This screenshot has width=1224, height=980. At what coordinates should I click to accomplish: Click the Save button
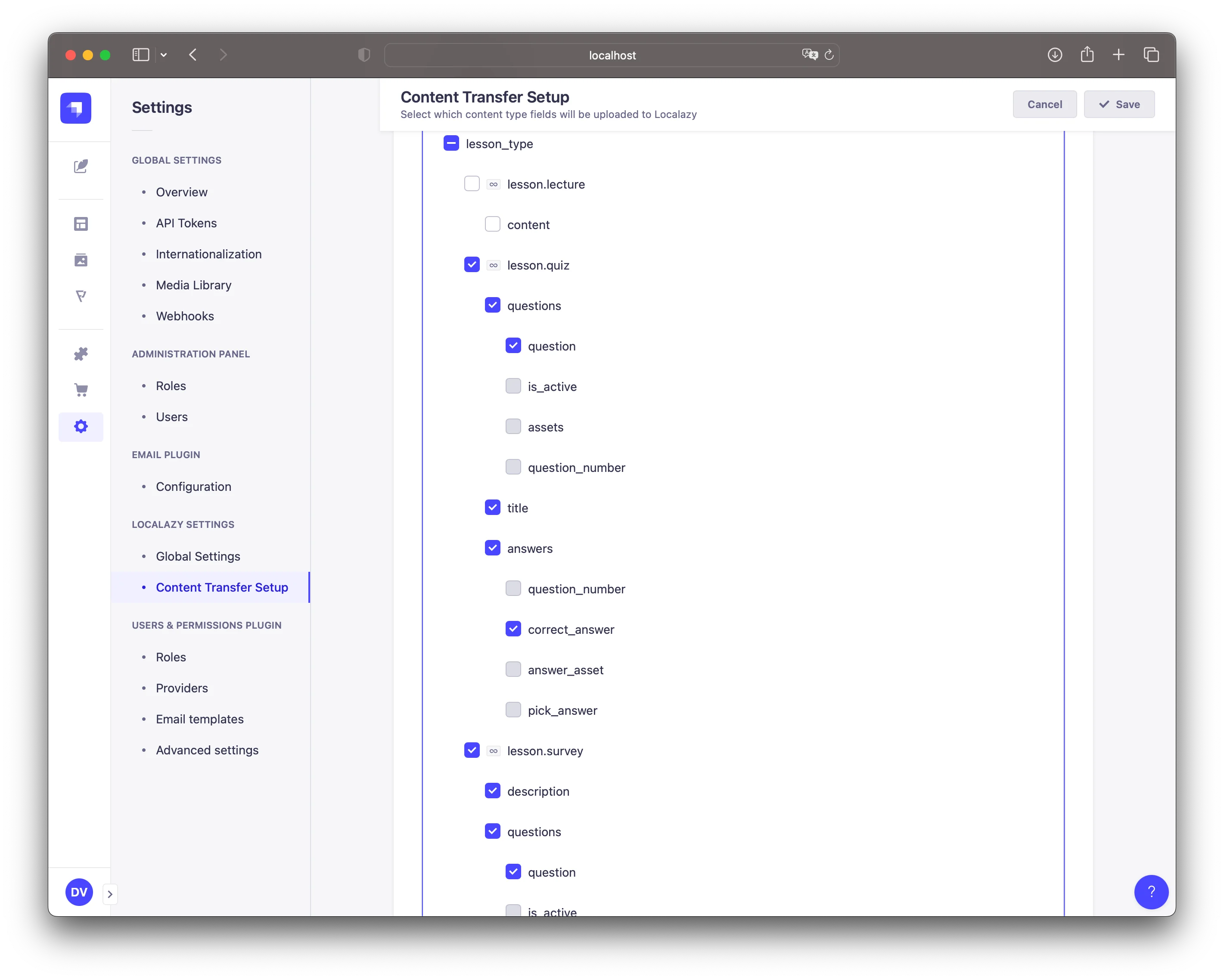click(1118, 104)
